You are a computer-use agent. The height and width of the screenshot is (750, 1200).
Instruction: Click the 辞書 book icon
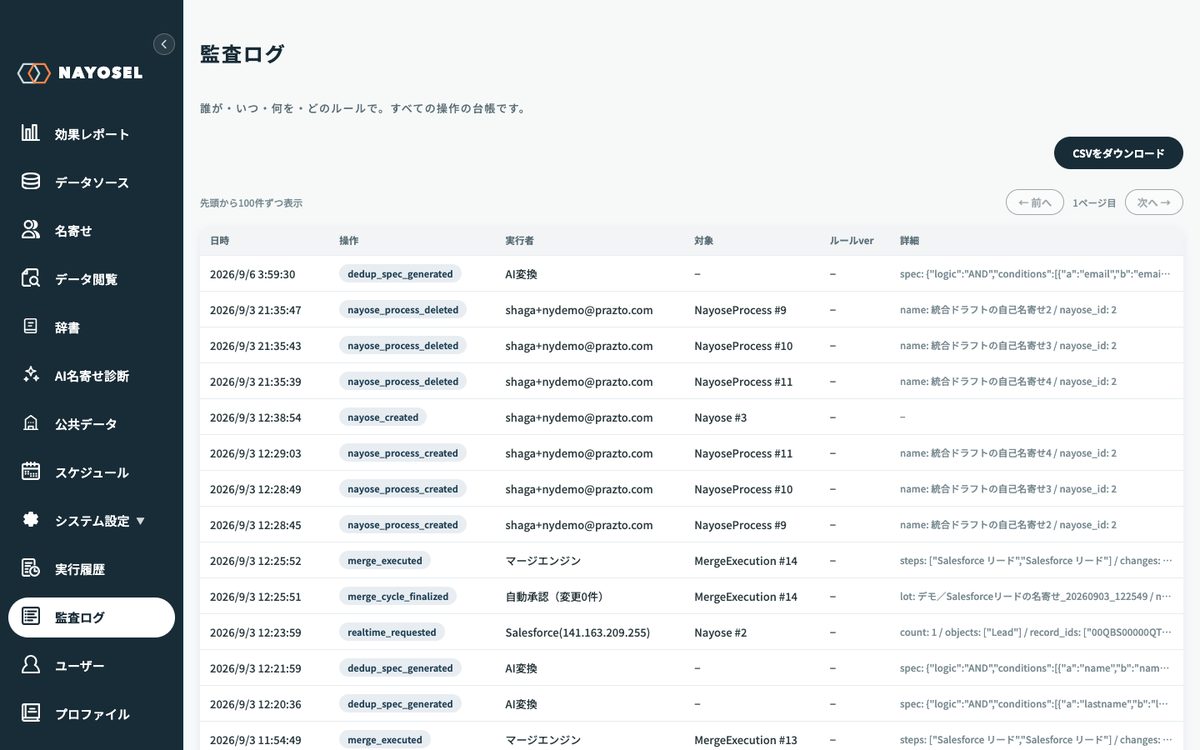(x=31, y=326)
